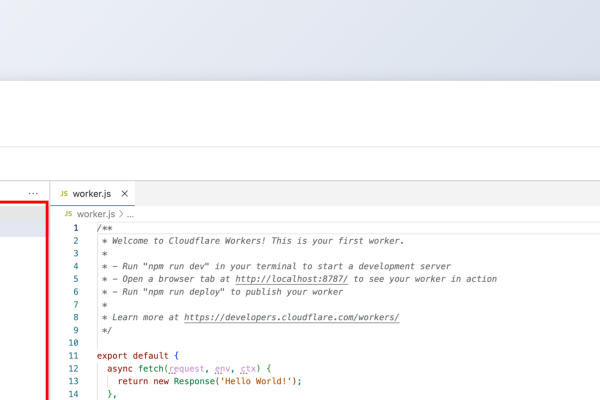The width and height of the screenshot is (600, 400).
Task: Close the worker.js editor tab
Action: pyautogui.click(x=124, y=193)
